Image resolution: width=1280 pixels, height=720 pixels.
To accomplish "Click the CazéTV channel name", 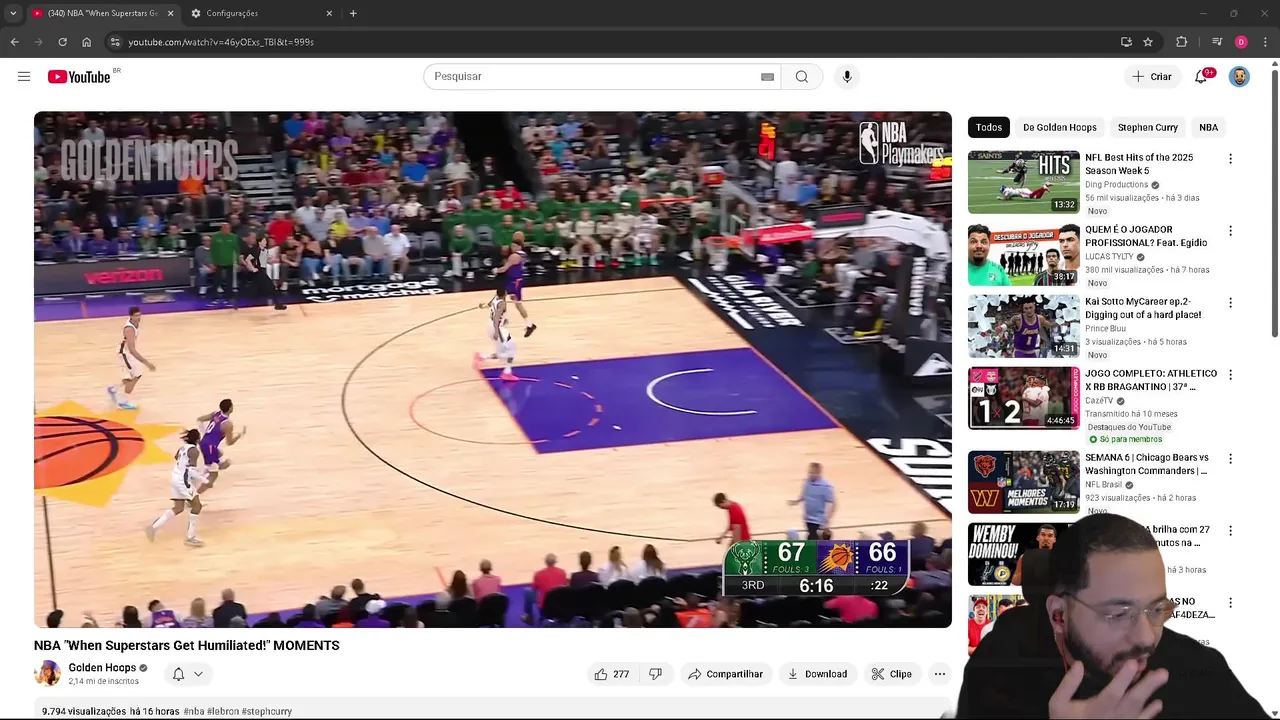I will point(1099,401).
